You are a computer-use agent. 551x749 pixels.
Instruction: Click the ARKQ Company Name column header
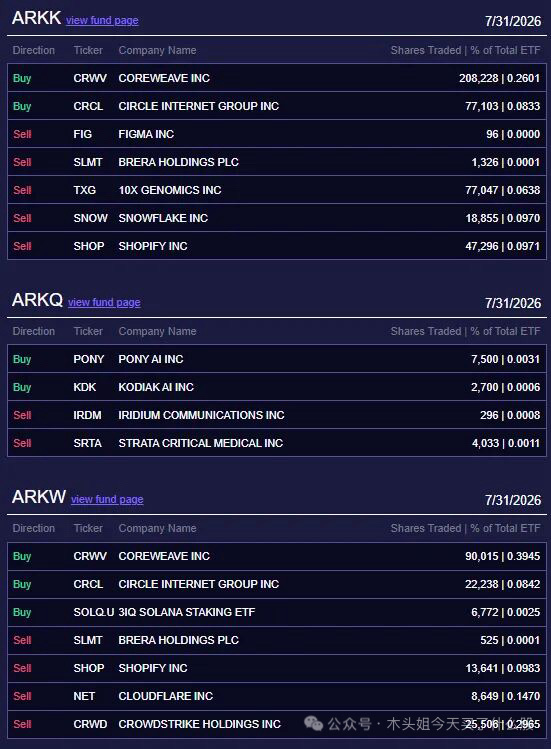pyautogui.click(x=157, y=331)
